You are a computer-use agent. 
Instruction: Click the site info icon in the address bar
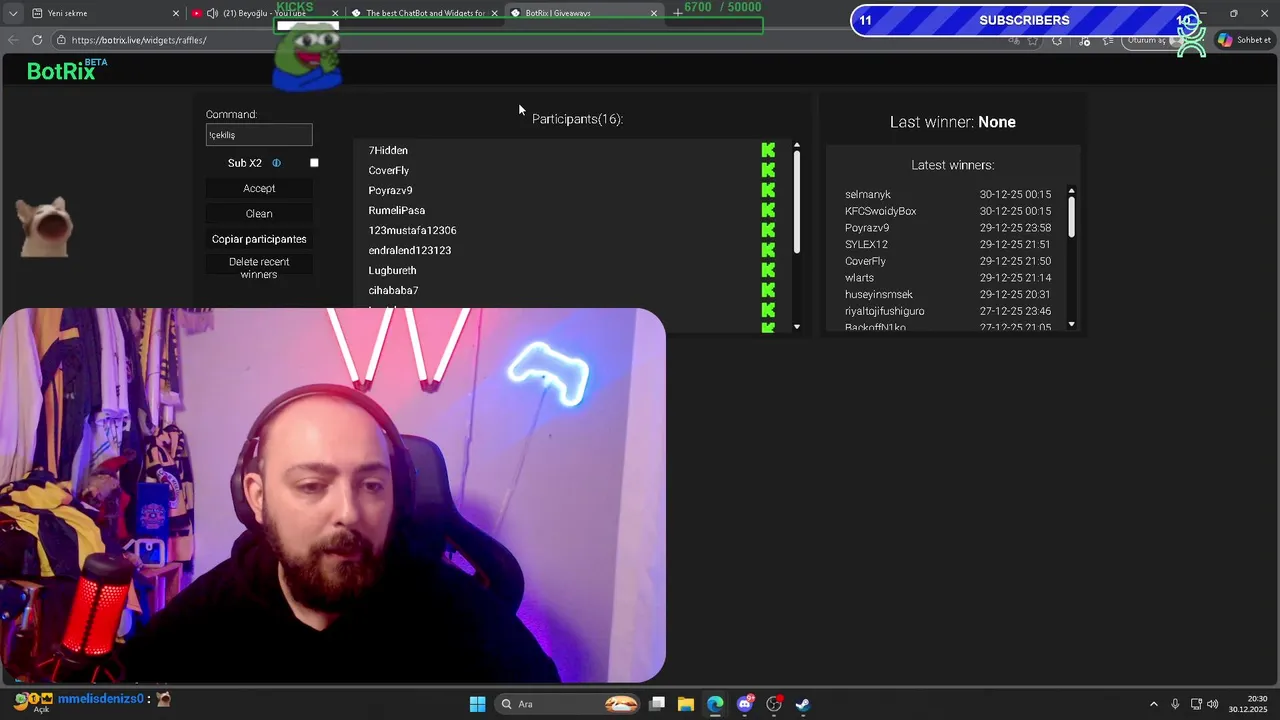(61, 40)
